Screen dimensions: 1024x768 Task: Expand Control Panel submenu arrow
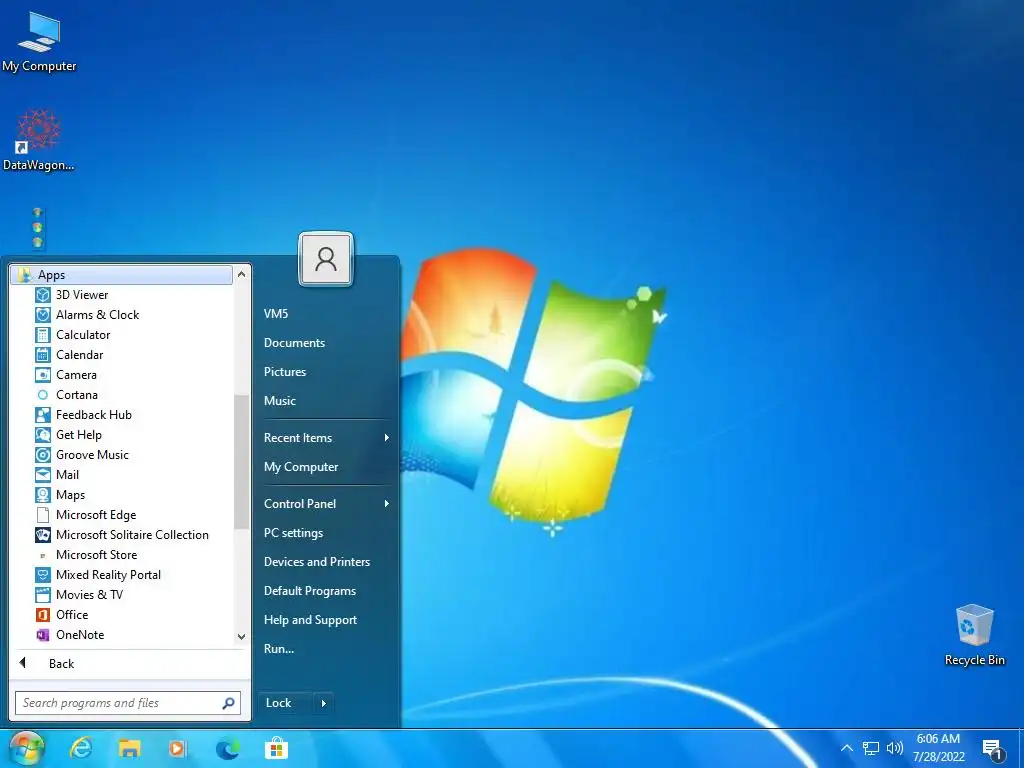click(x=387, y=504)
